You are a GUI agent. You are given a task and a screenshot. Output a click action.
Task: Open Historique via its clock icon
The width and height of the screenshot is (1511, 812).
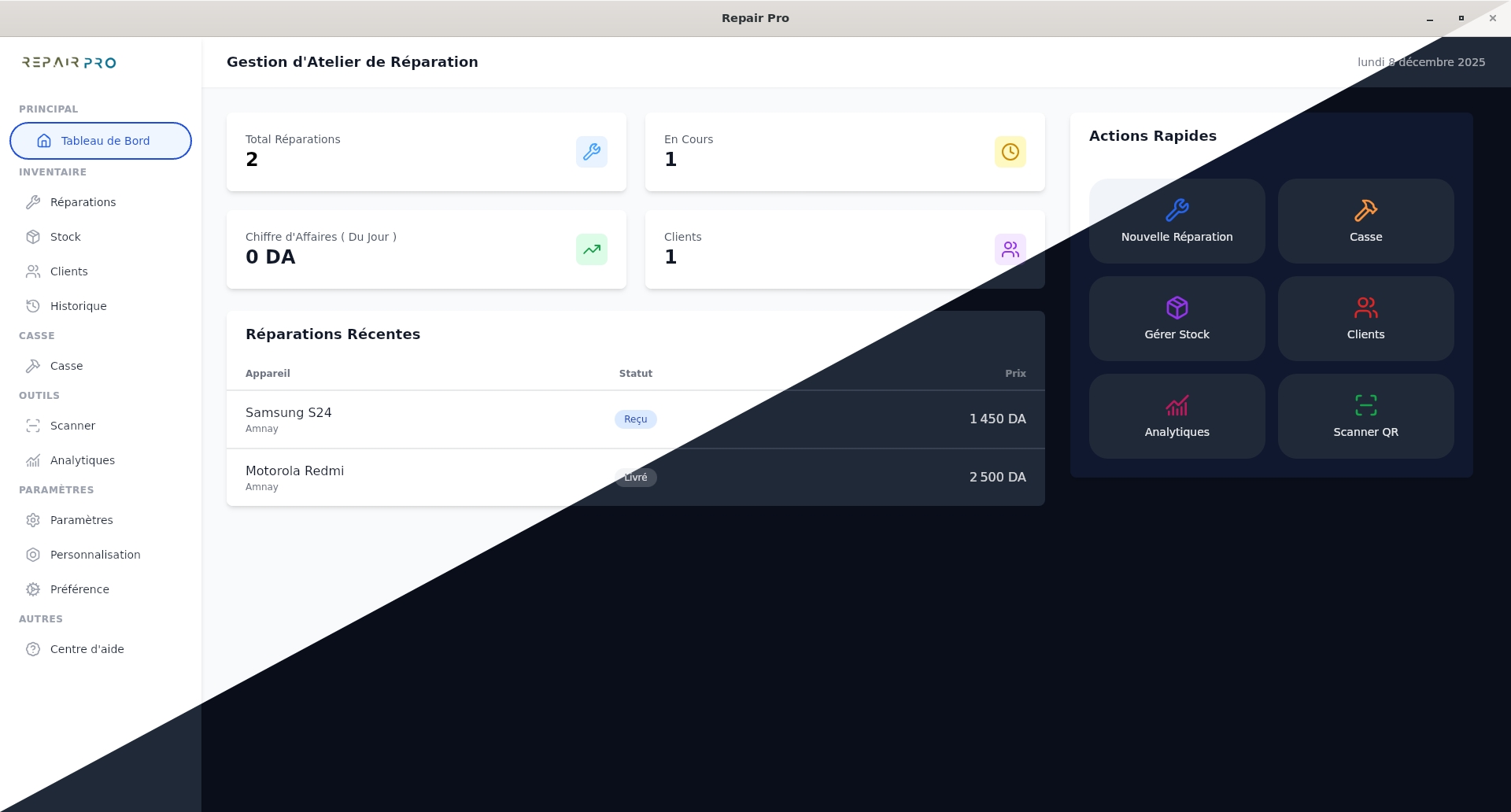coord(32,306)
